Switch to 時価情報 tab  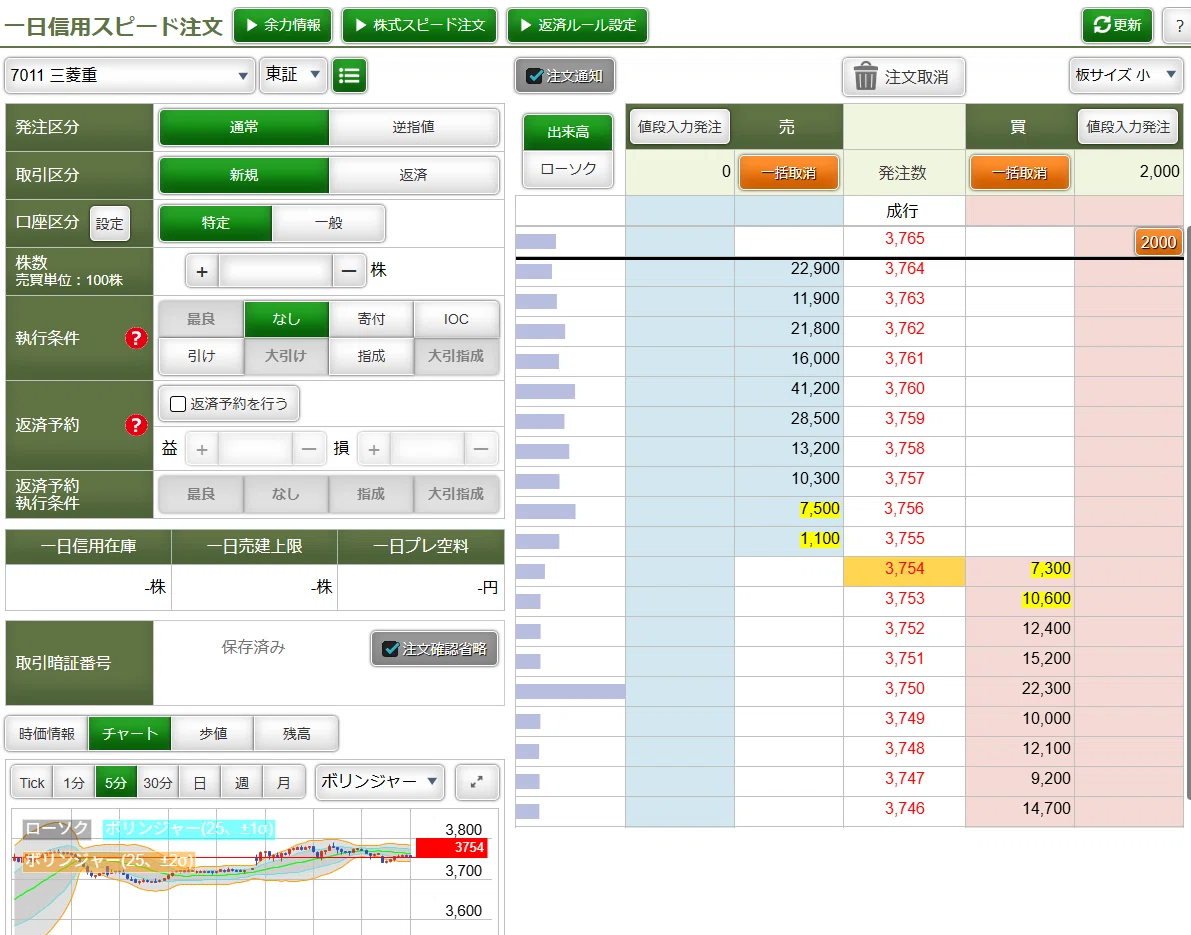click(47, 734)
